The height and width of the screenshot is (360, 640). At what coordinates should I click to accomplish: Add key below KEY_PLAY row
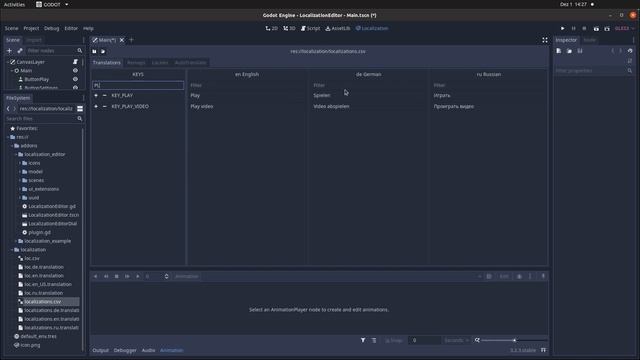96,95
